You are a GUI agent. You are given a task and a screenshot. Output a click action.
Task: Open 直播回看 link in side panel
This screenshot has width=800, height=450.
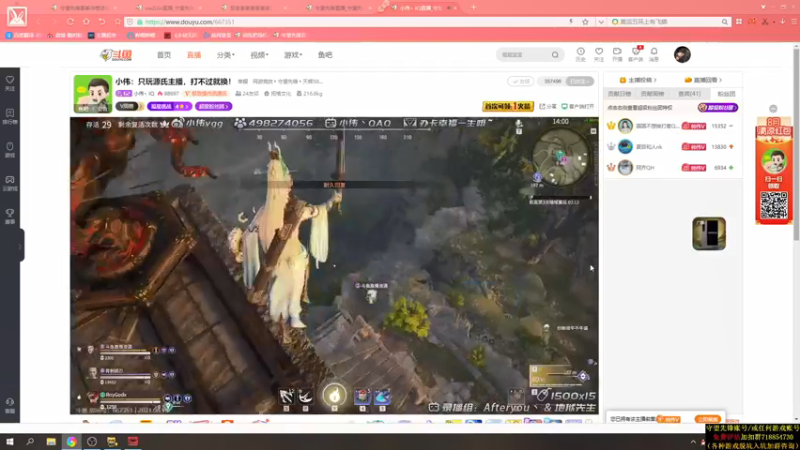click(x=704, y=80)
